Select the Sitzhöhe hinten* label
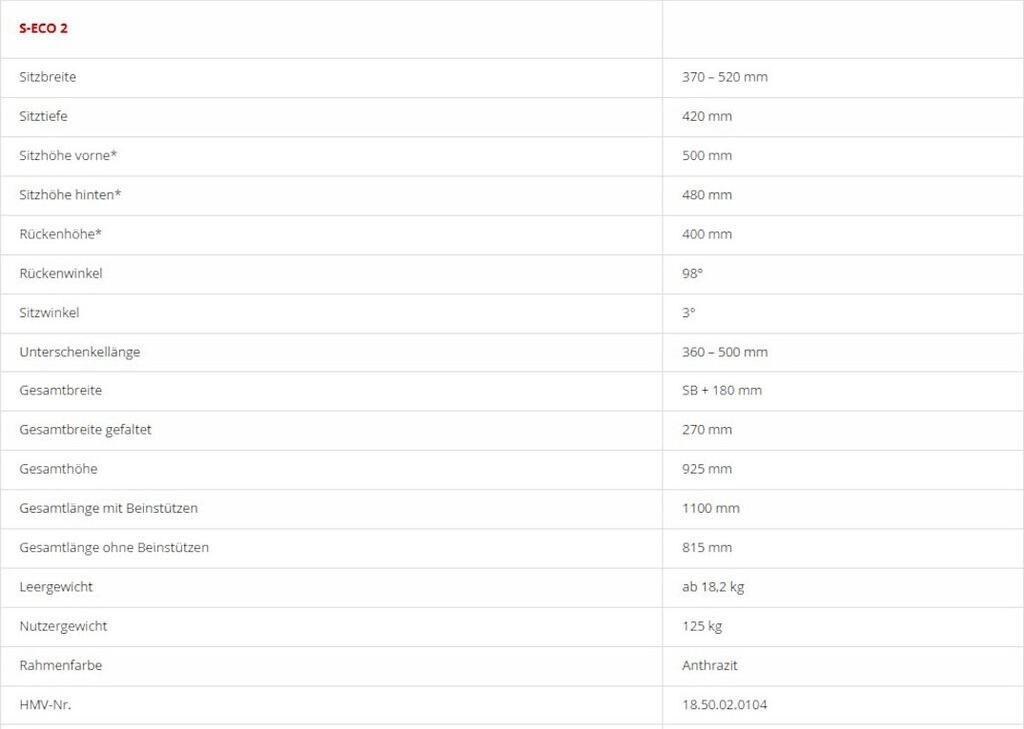Image resolution: width=1024 pixels, height=729 pixels. [70, 194]
